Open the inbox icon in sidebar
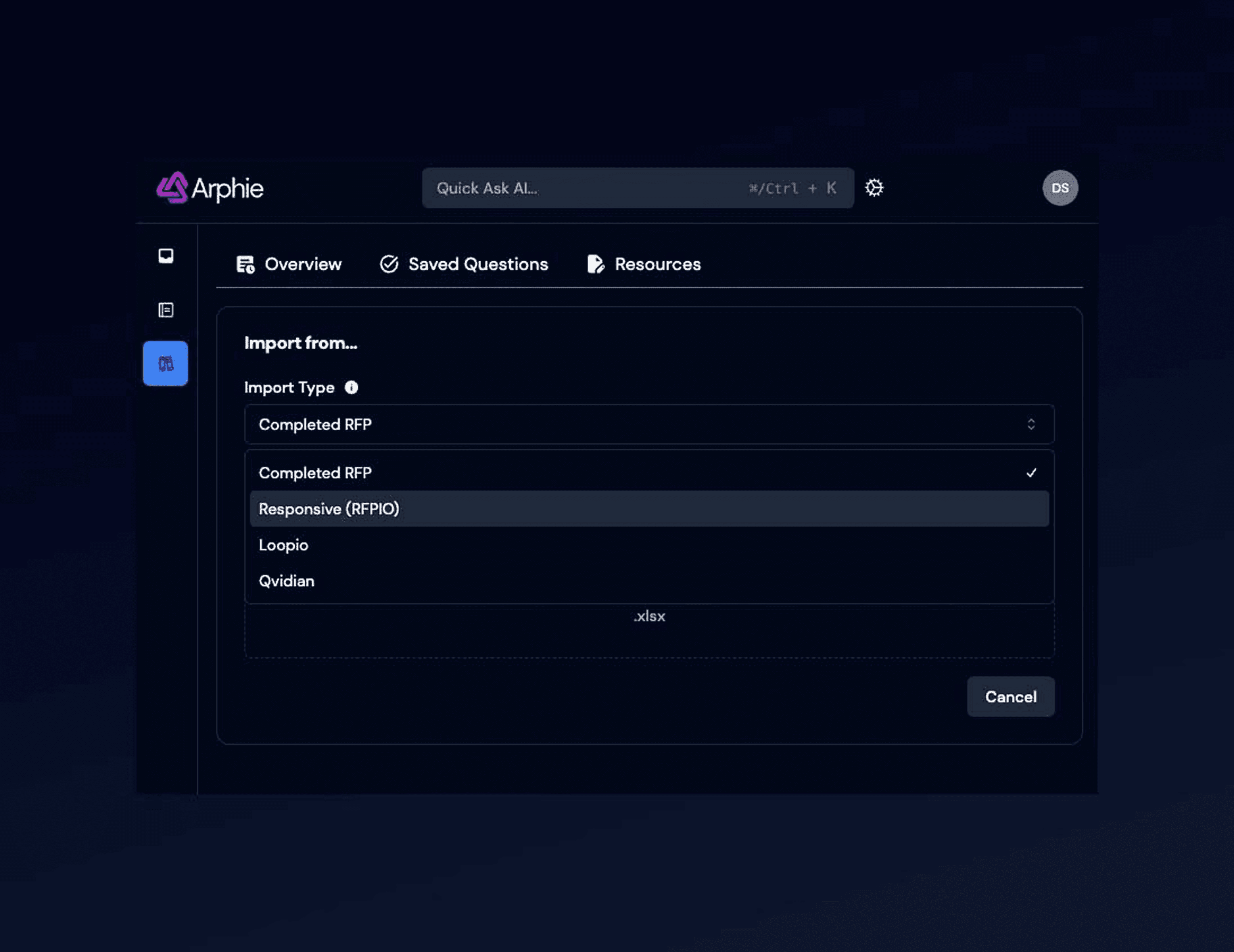The image size is (1234, 952). pos(165,256)
